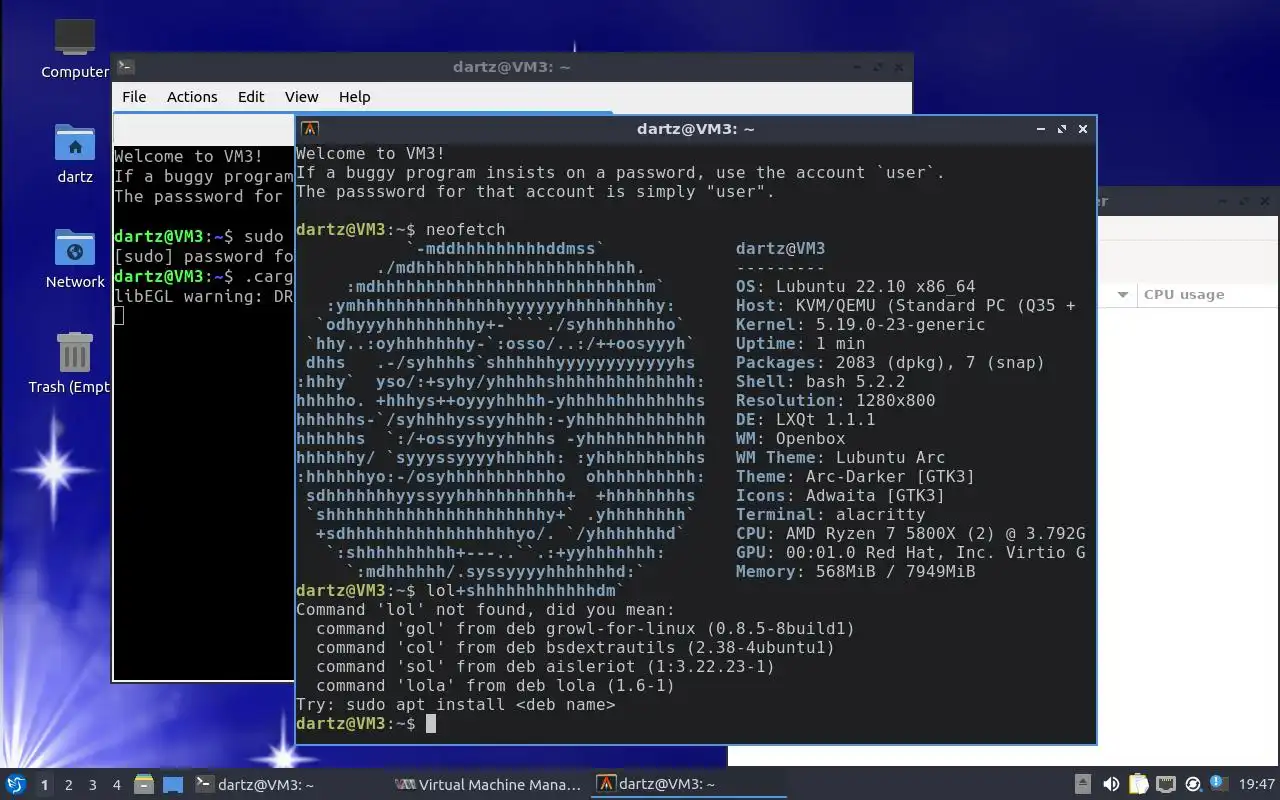Click the '[sudo] password' line in QTerminal
This screenshot has height=800, width=1280.
(x=203, y=256)
